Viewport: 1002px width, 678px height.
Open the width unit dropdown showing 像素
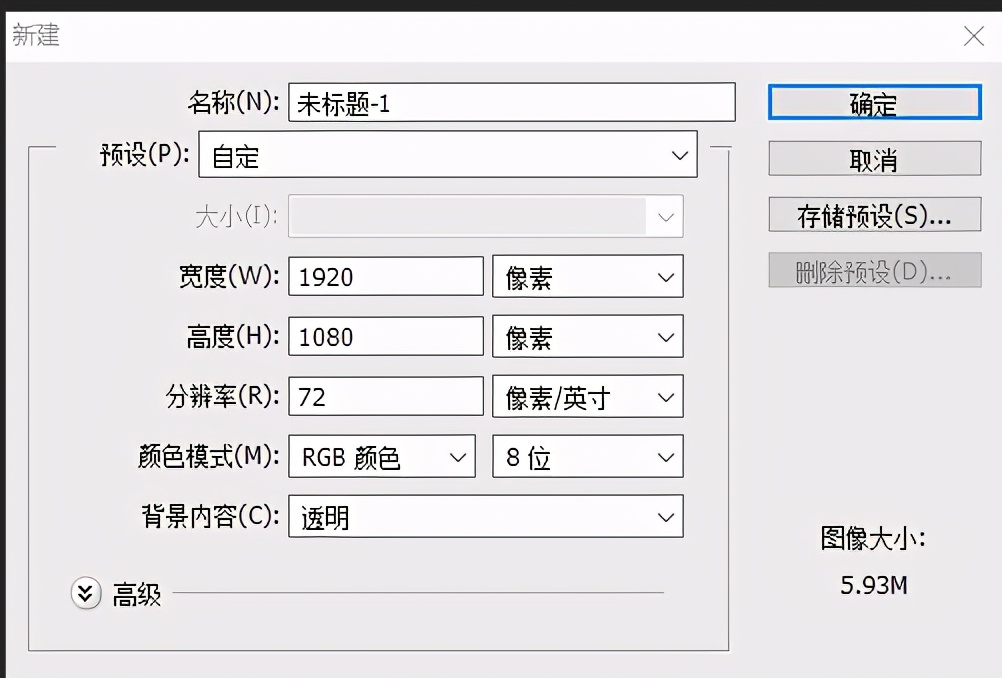[587, 276]
